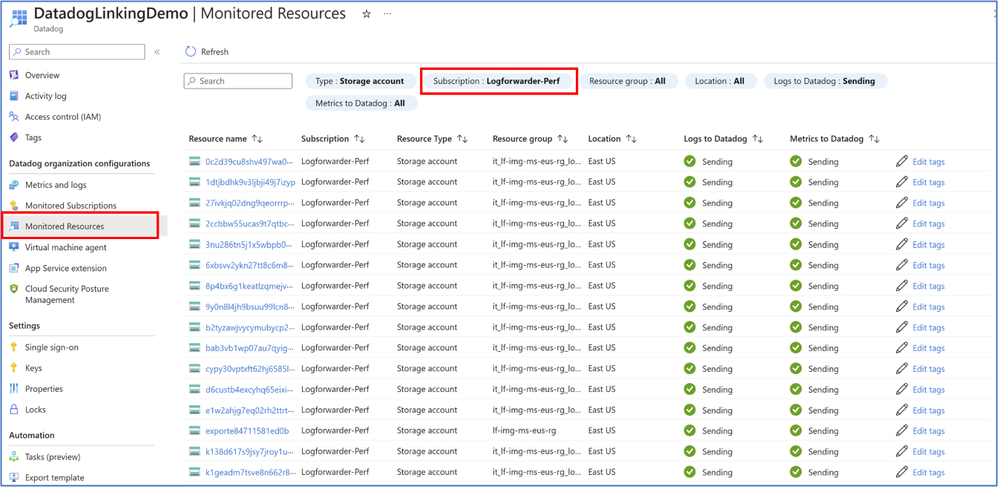998x487 pixels.
Task: Sort by the Resource group column header
Action: (x=530, y=139)
